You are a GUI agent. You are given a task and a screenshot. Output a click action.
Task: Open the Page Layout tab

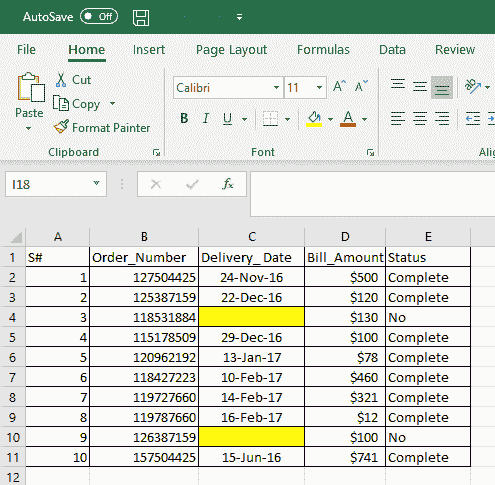point(231,50)
